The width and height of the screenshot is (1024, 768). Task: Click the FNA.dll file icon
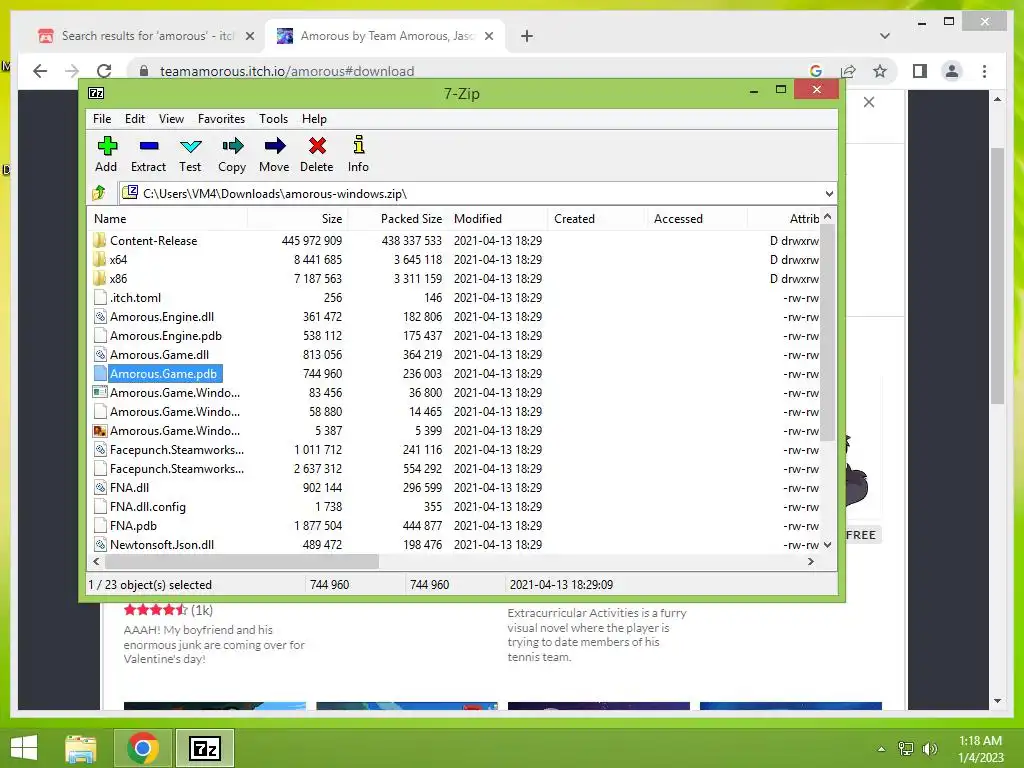coord(100,487)
